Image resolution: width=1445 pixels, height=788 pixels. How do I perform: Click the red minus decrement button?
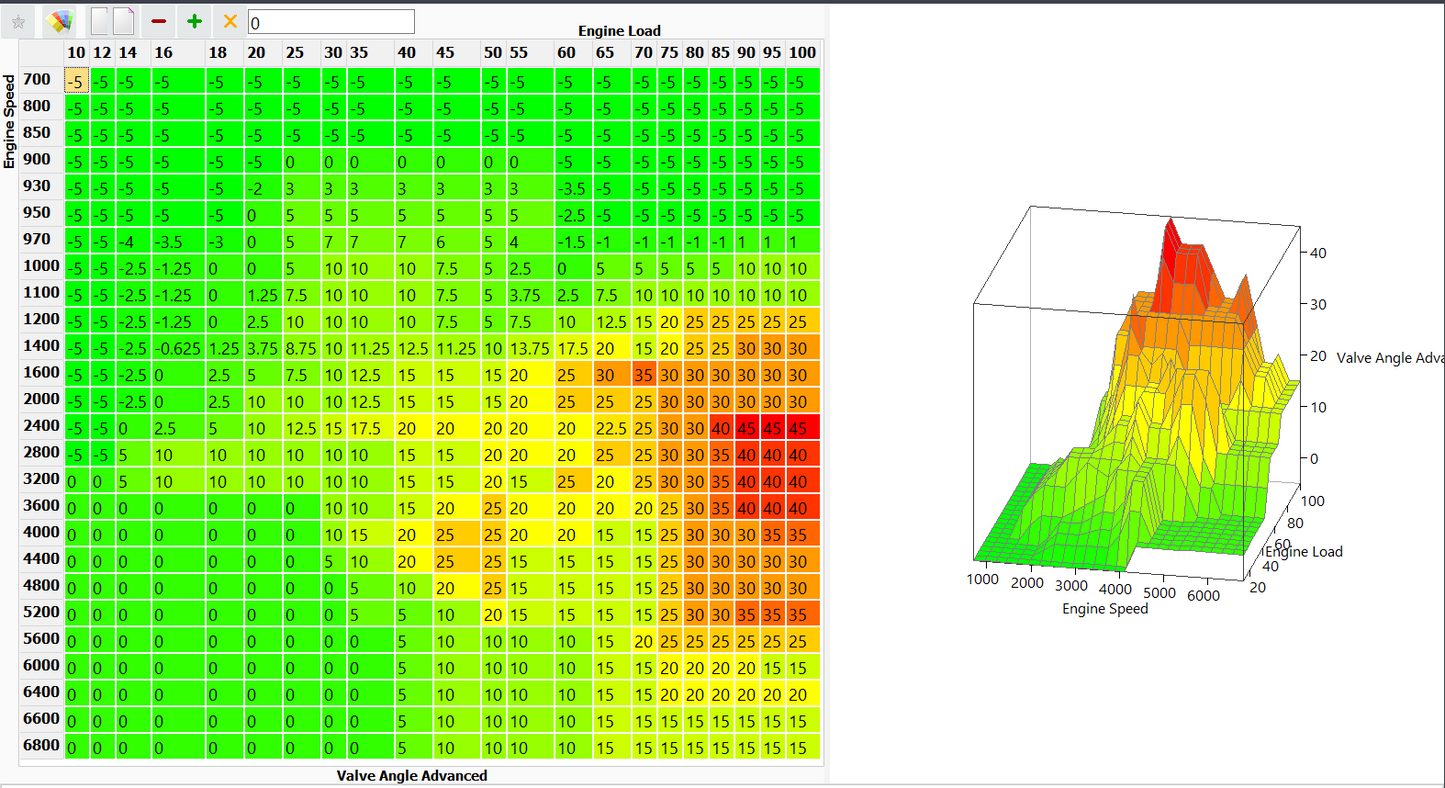[x=159, y=21]
